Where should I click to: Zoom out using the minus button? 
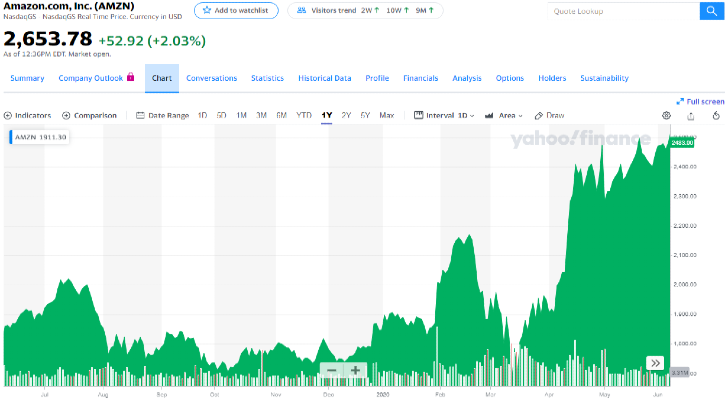point(332,370)
